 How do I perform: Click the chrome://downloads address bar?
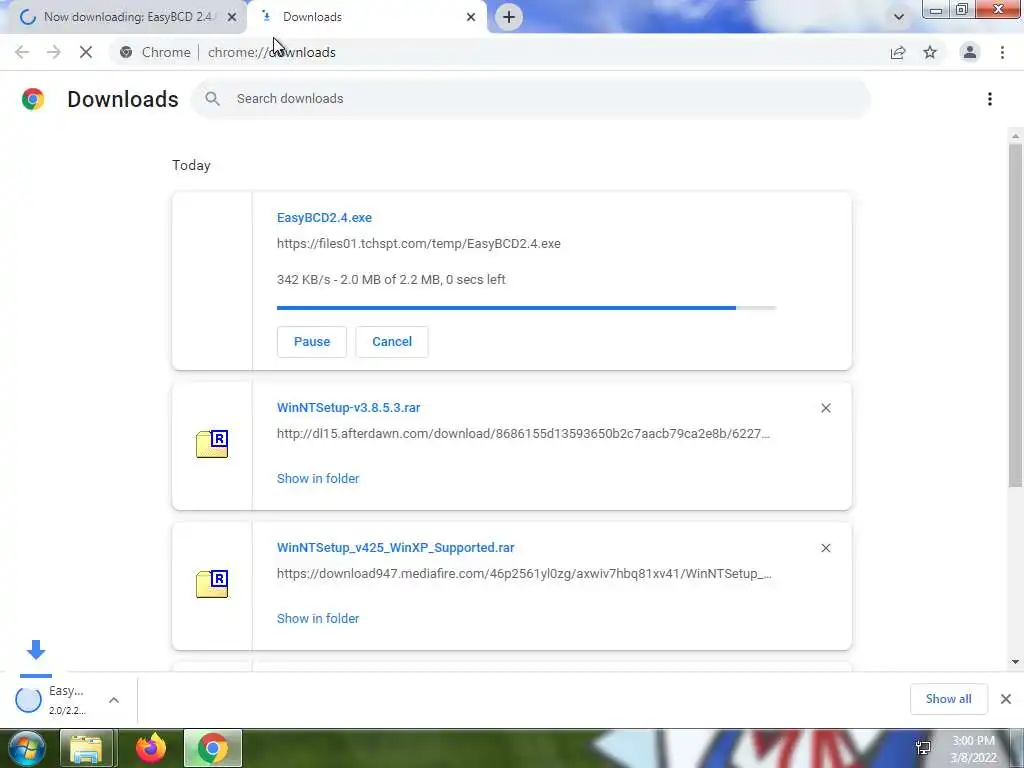point(496,52)
